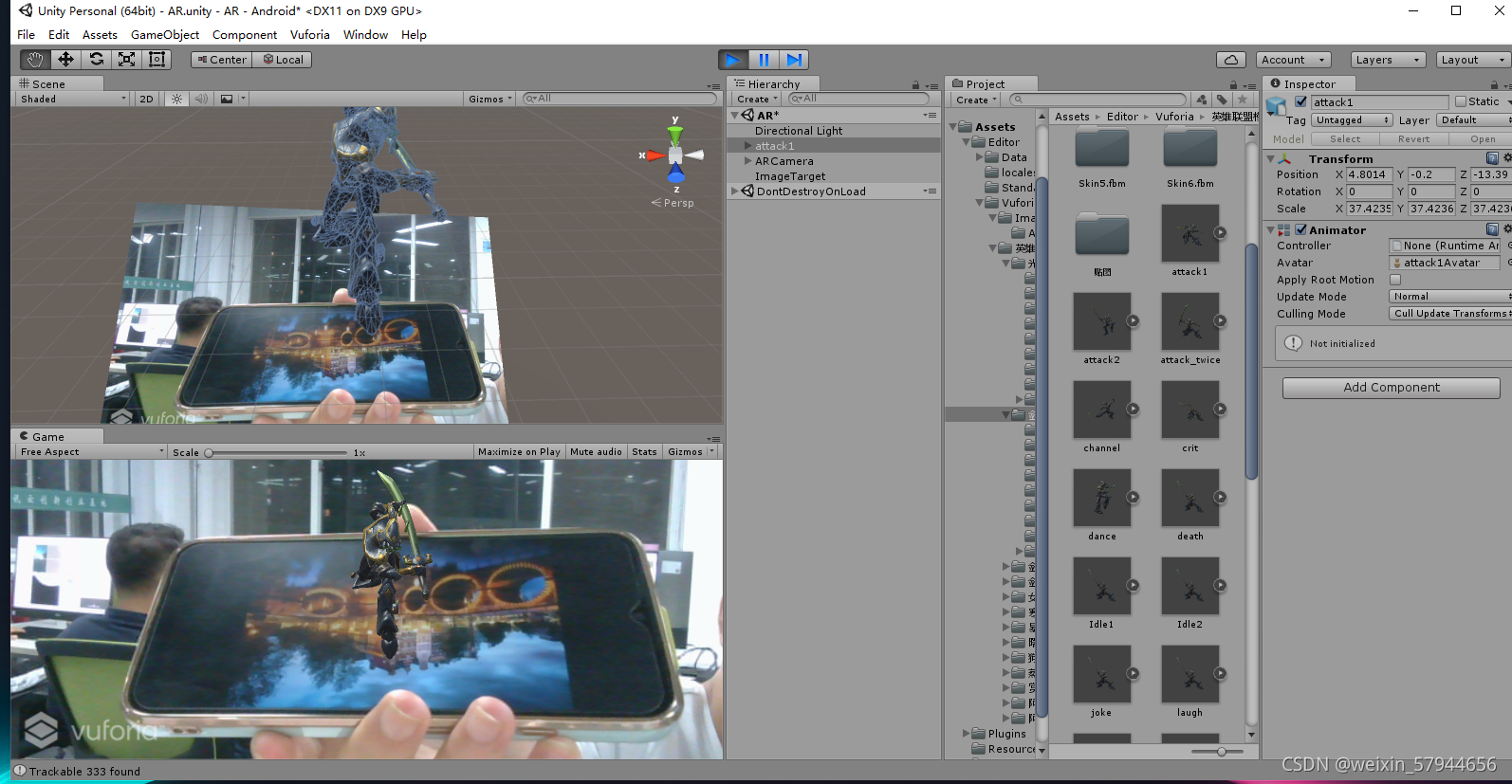This screenshot has height=784, width=1512.
Task: Click the Pause button
Action: tap(764, 60)
